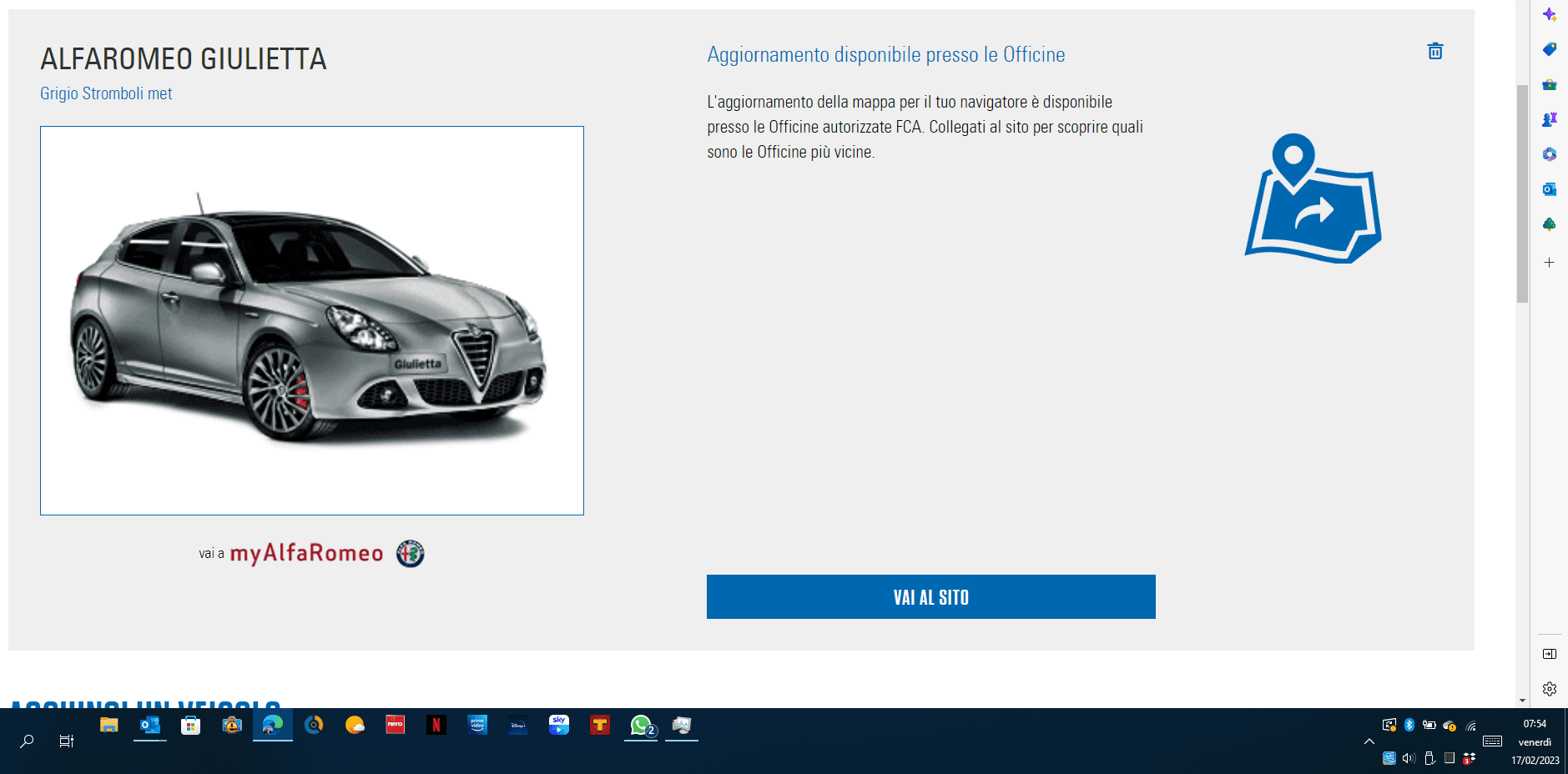Add a site with the sidebar plus icon

(x=1549, y=263)
